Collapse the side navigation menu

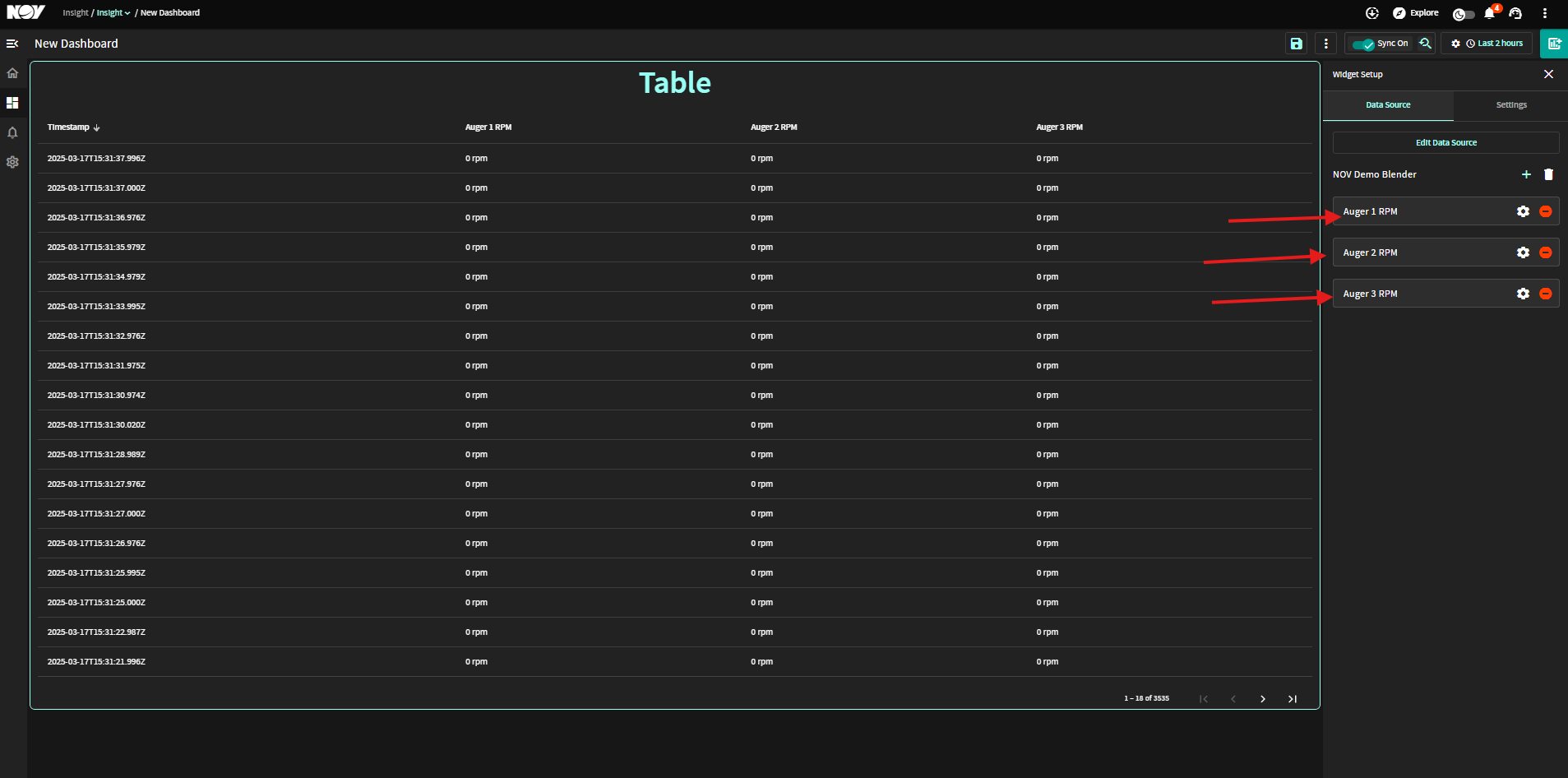coord(12,44)
